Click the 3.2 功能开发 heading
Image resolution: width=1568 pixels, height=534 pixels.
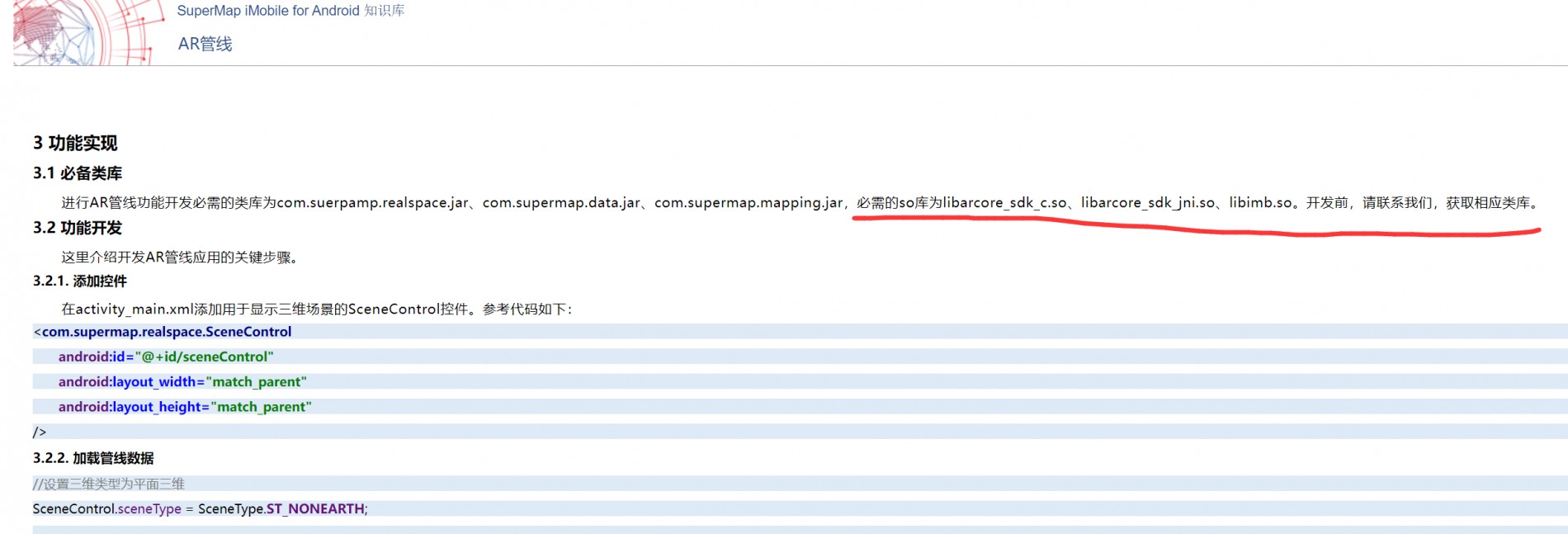click(x=78, y=228)
